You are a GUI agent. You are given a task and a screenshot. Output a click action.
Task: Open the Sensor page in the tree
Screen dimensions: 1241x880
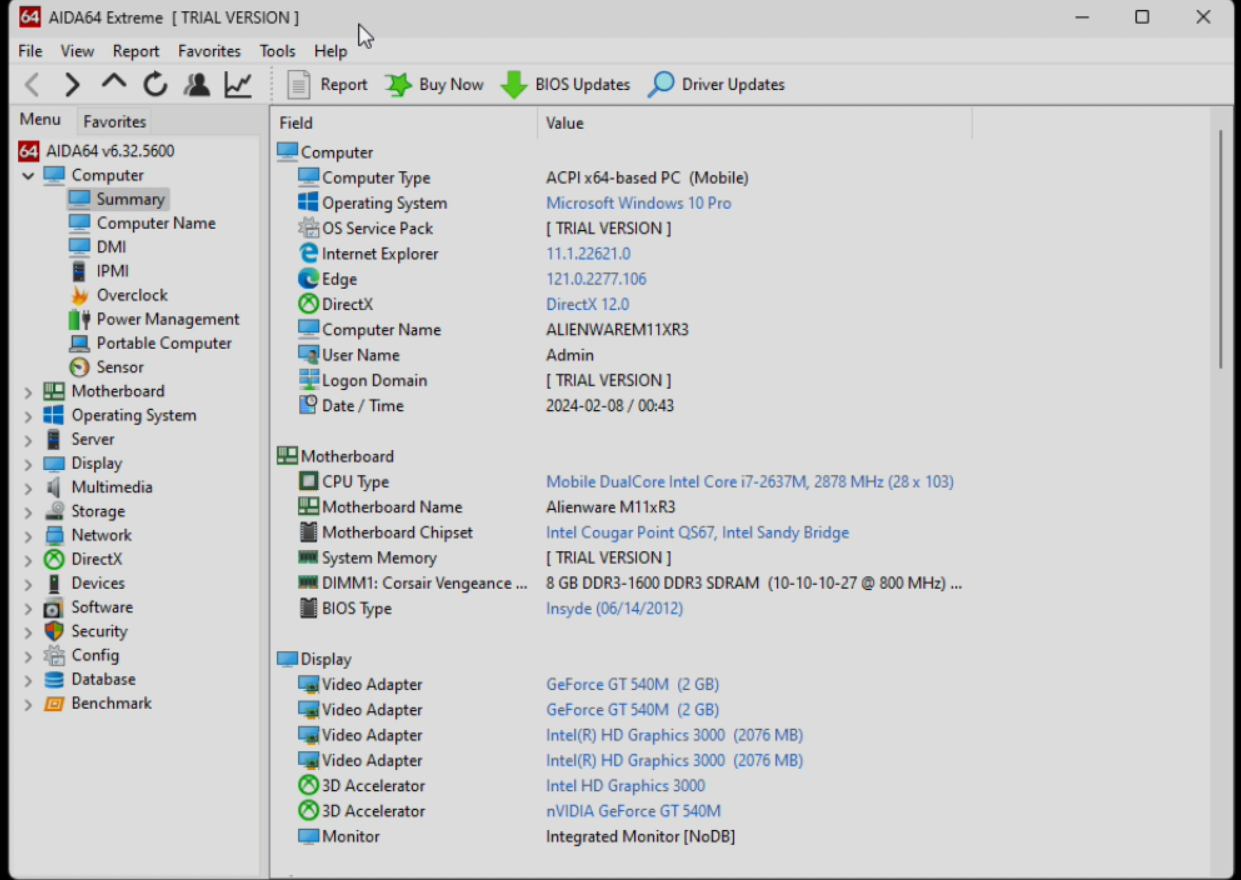[106, 367]
